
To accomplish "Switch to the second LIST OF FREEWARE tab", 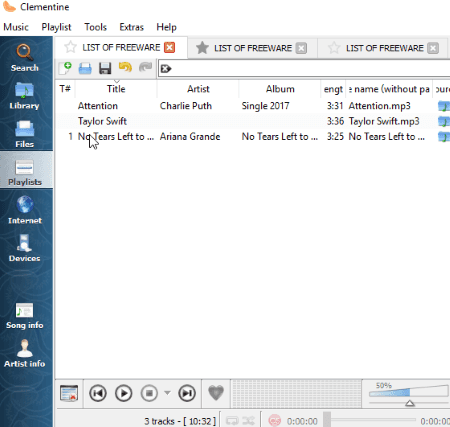I will coord(253,48).
